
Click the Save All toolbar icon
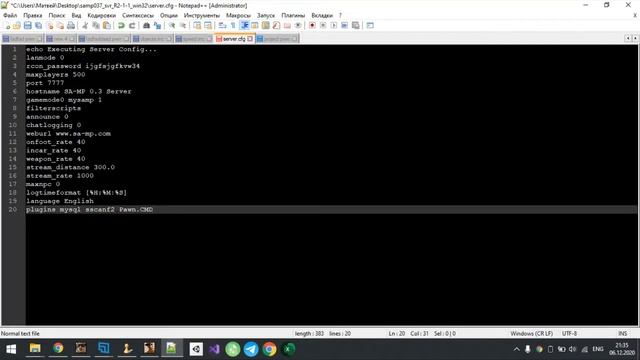(38, 25)
